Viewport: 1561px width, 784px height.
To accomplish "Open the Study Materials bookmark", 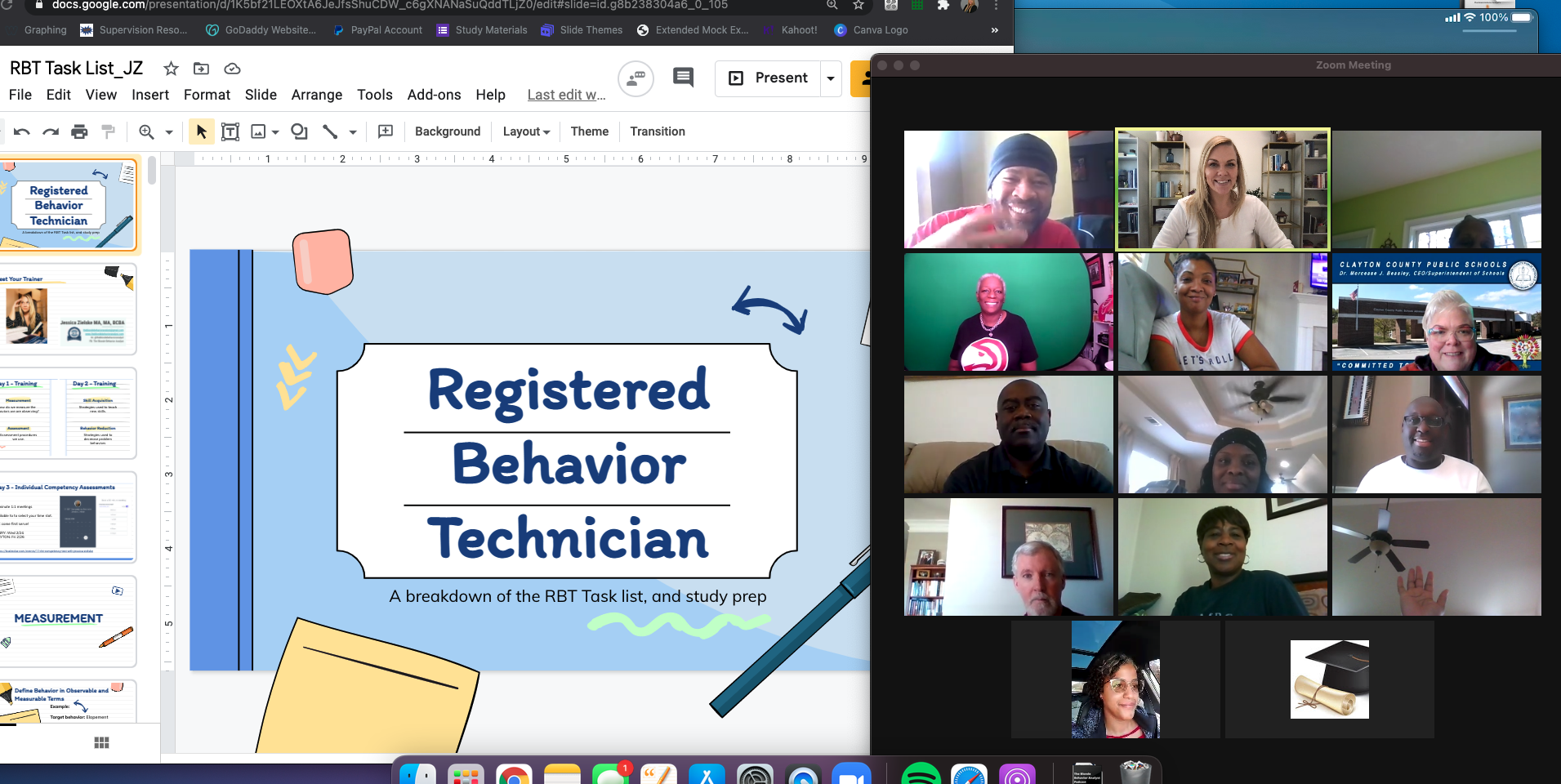I will coord(482,30).
